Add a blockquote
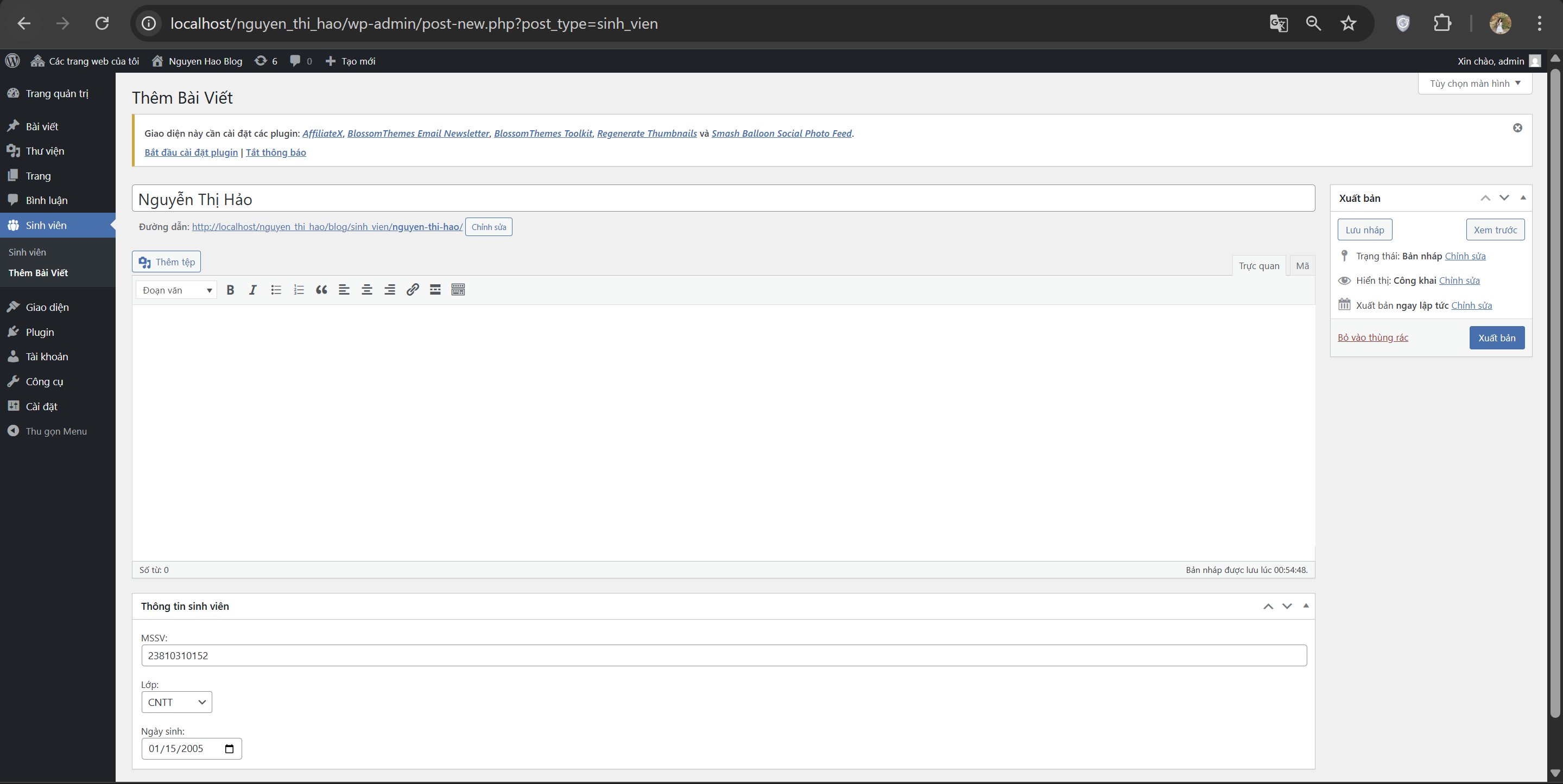1563x784 pixels. (x=321, y=290)
